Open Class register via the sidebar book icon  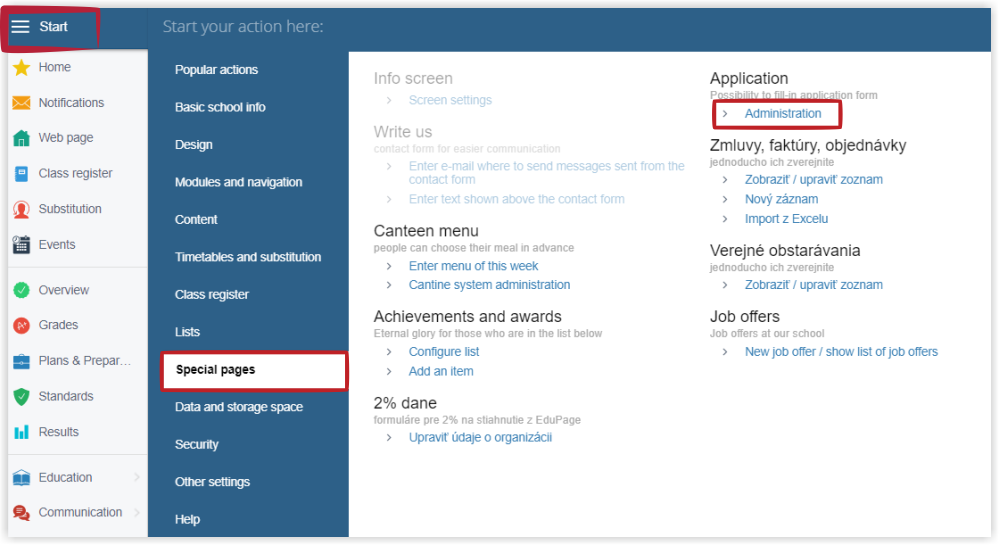[22, 173]
